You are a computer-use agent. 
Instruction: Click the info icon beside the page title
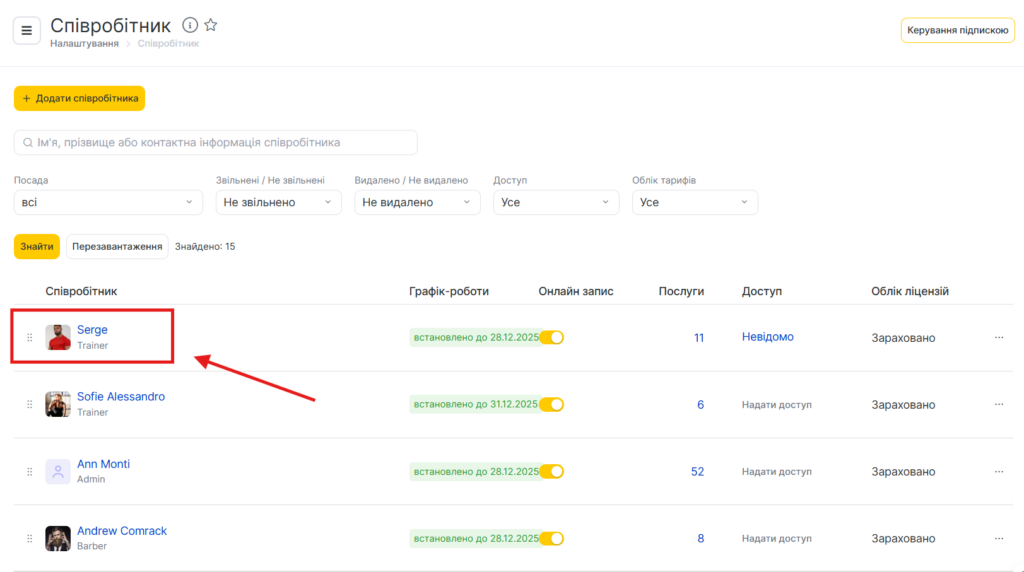click(x=190, y=25)
